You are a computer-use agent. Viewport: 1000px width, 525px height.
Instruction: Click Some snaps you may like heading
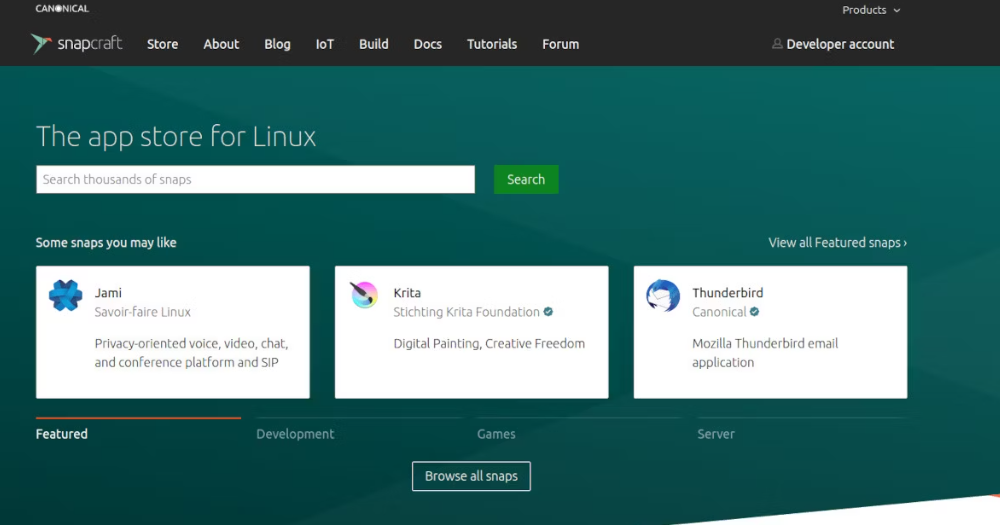pos(106,242)
